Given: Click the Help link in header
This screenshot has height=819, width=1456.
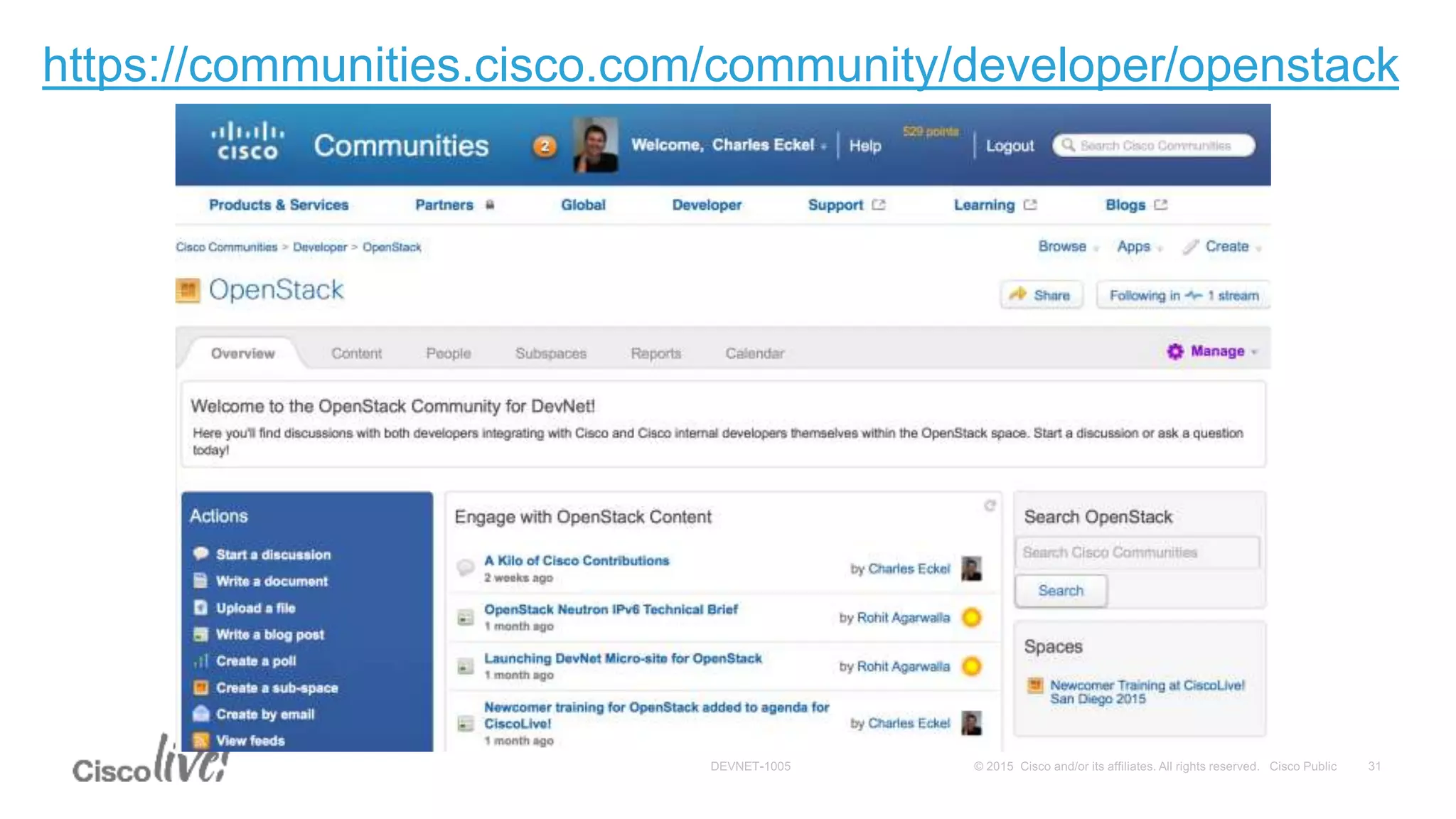Looking at the screenshot, I should [864, 146].
